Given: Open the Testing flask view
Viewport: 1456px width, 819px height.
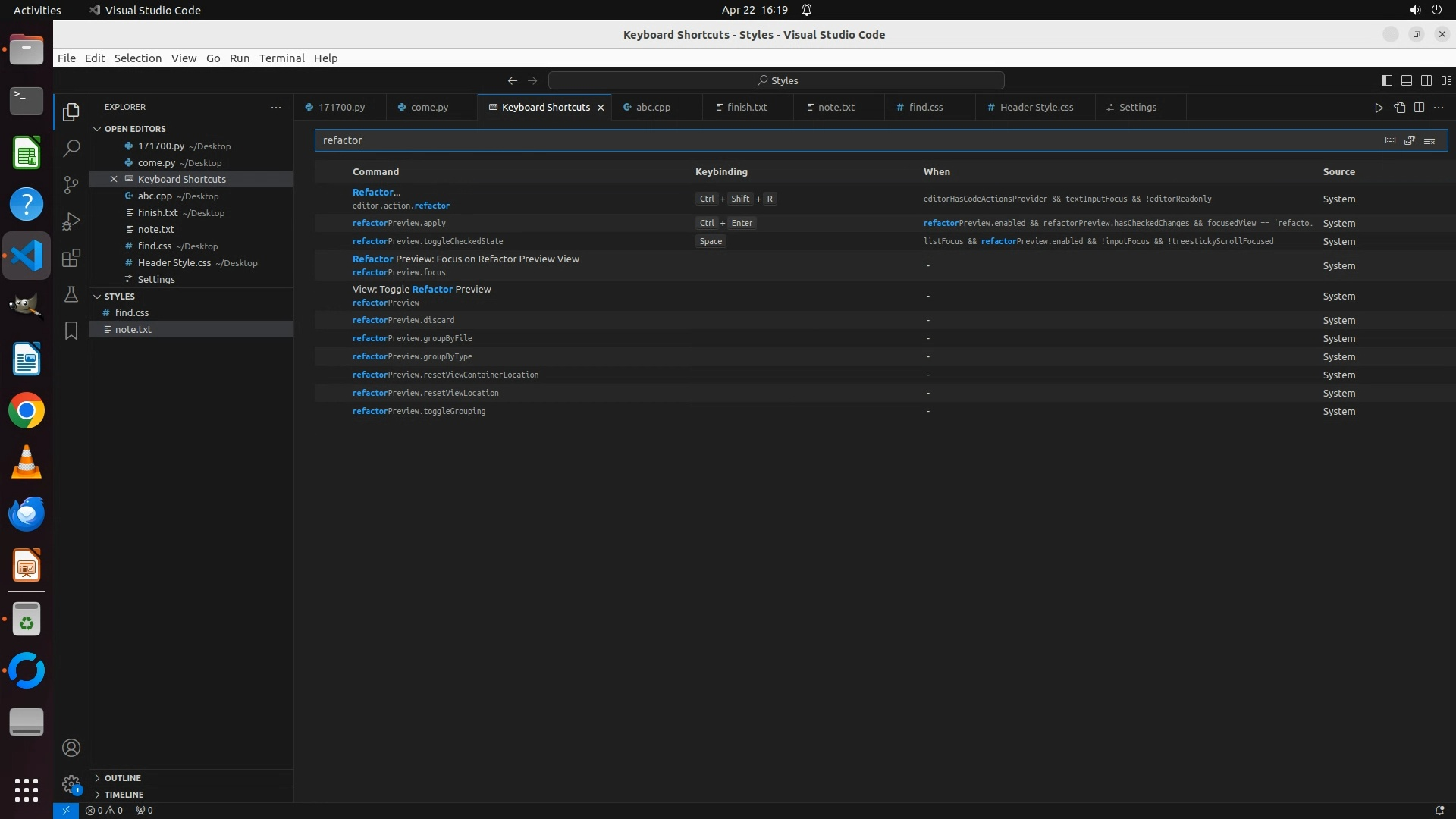Looking at the screenshot, I should (71, 294).
